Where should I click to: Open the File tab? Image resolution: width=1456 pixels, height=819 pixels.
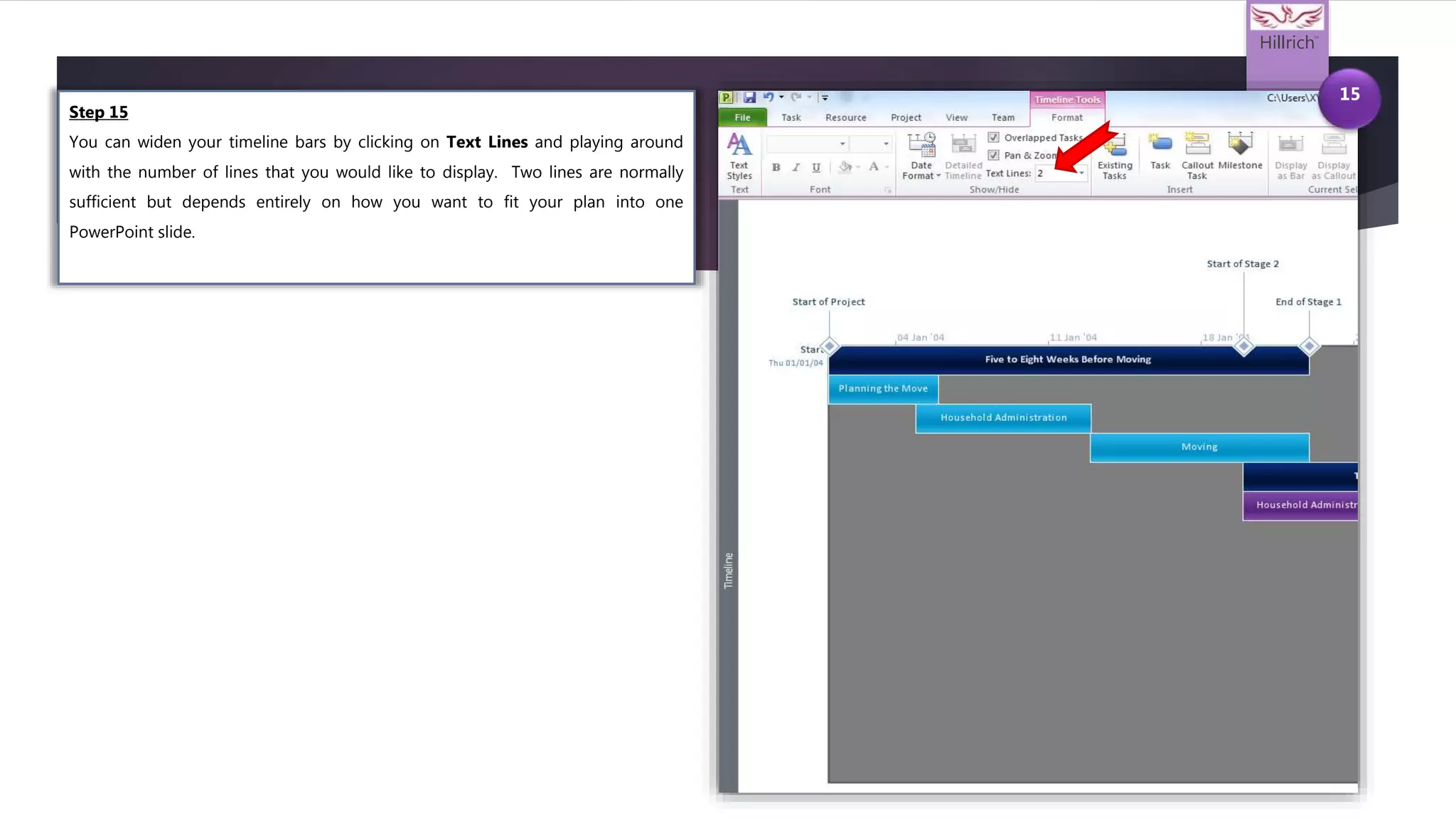click(742, 117)
